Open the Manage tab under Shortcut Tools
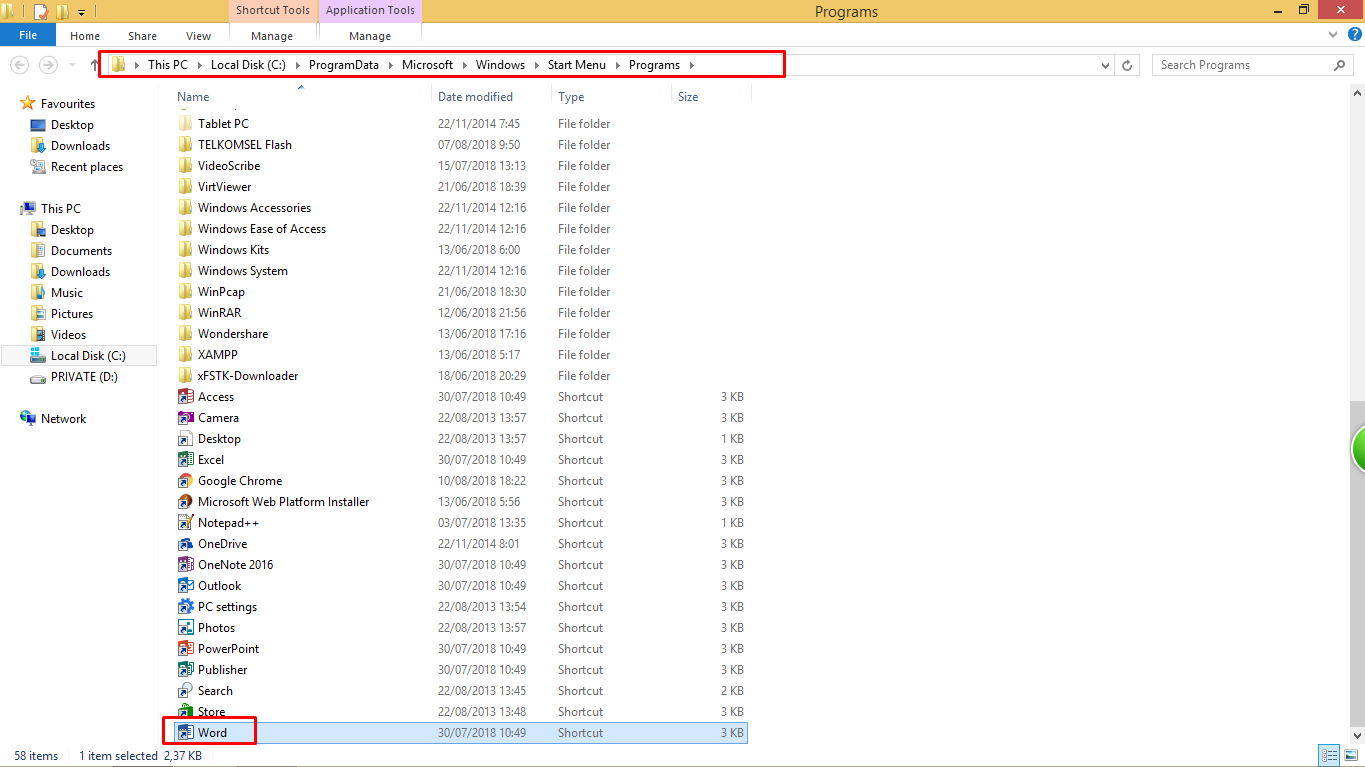The width and height of the screenshot is (1365, 767). (272, 36)
